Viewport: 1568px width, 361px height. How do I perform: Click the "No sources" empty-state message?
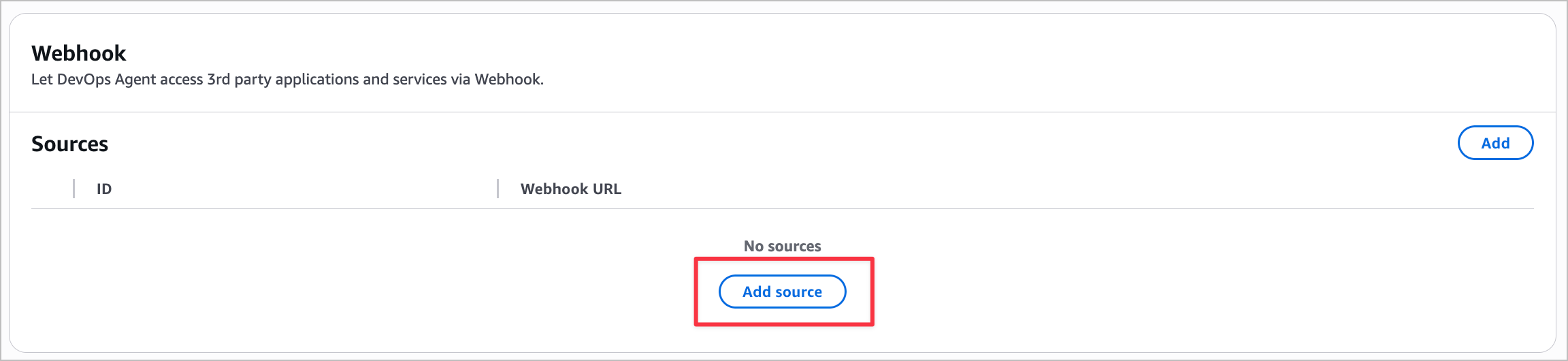(782, 246)
